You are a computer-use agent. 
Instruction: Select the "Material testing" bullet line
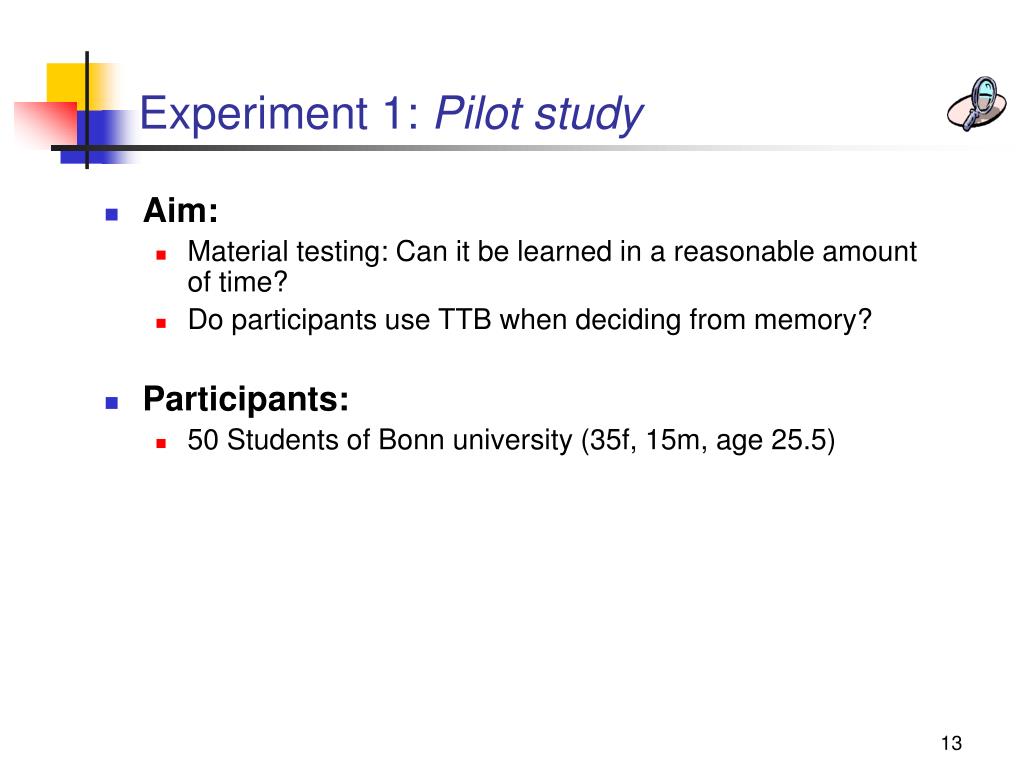coord(552,252)
